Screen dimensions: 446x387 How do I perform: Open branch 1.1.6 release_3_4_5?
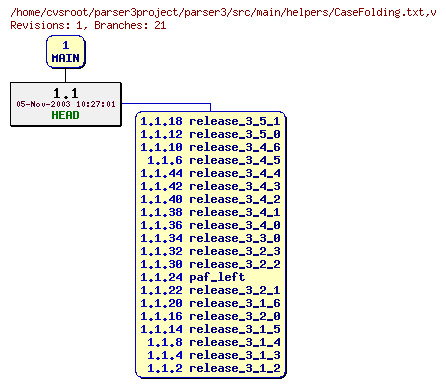point(214,160)
